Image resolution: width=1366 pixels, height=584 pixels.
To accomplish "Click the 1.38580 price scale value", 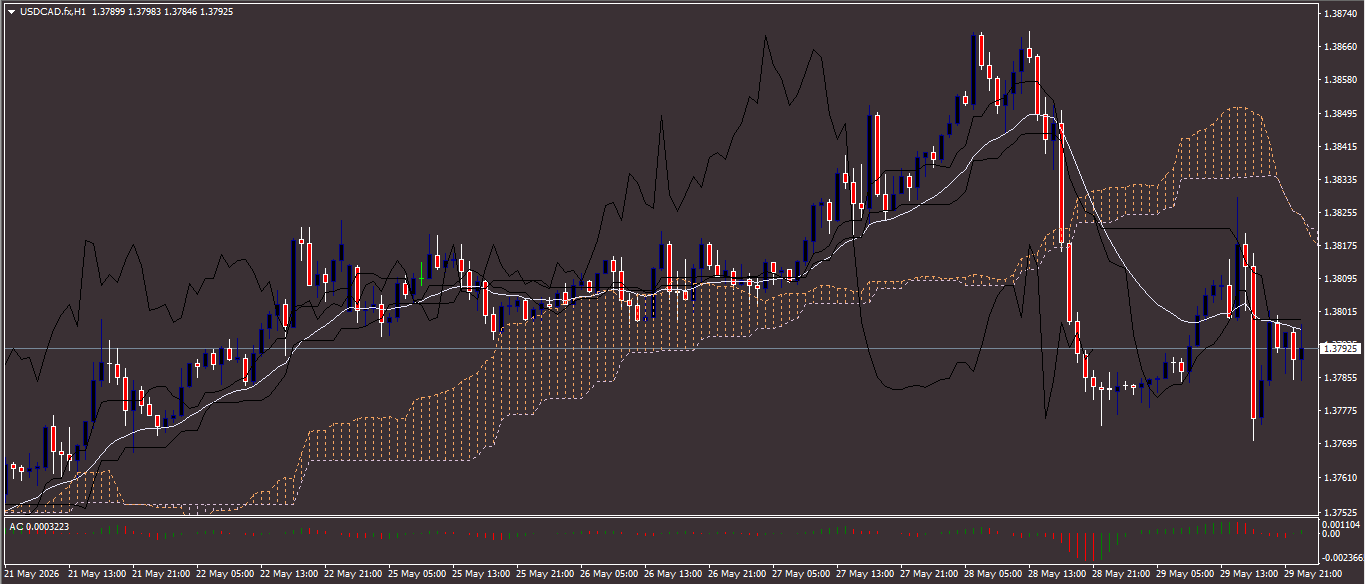I will (1340, 79).
